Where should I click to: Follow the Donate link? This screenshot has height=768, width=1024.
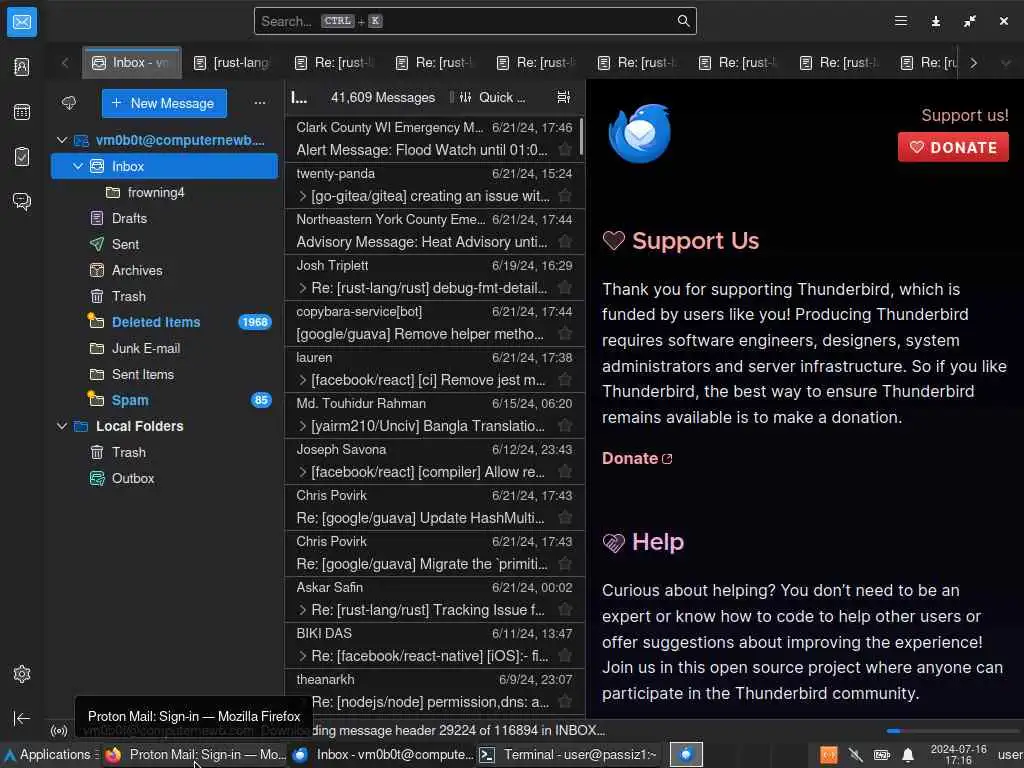click(637, 458)
